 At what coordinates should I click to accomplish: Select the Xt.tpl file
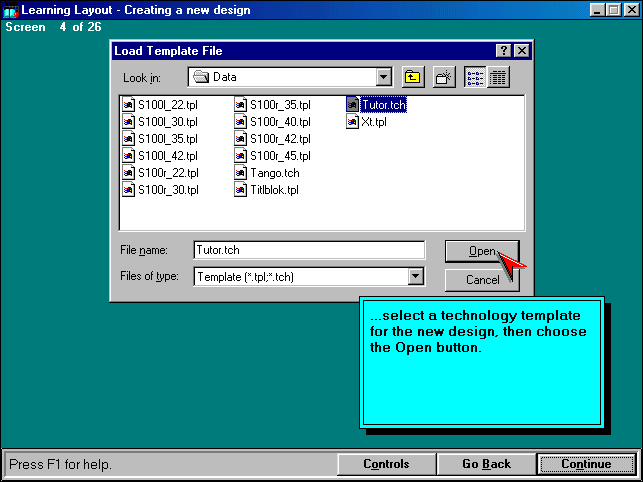tap(373, 122)
